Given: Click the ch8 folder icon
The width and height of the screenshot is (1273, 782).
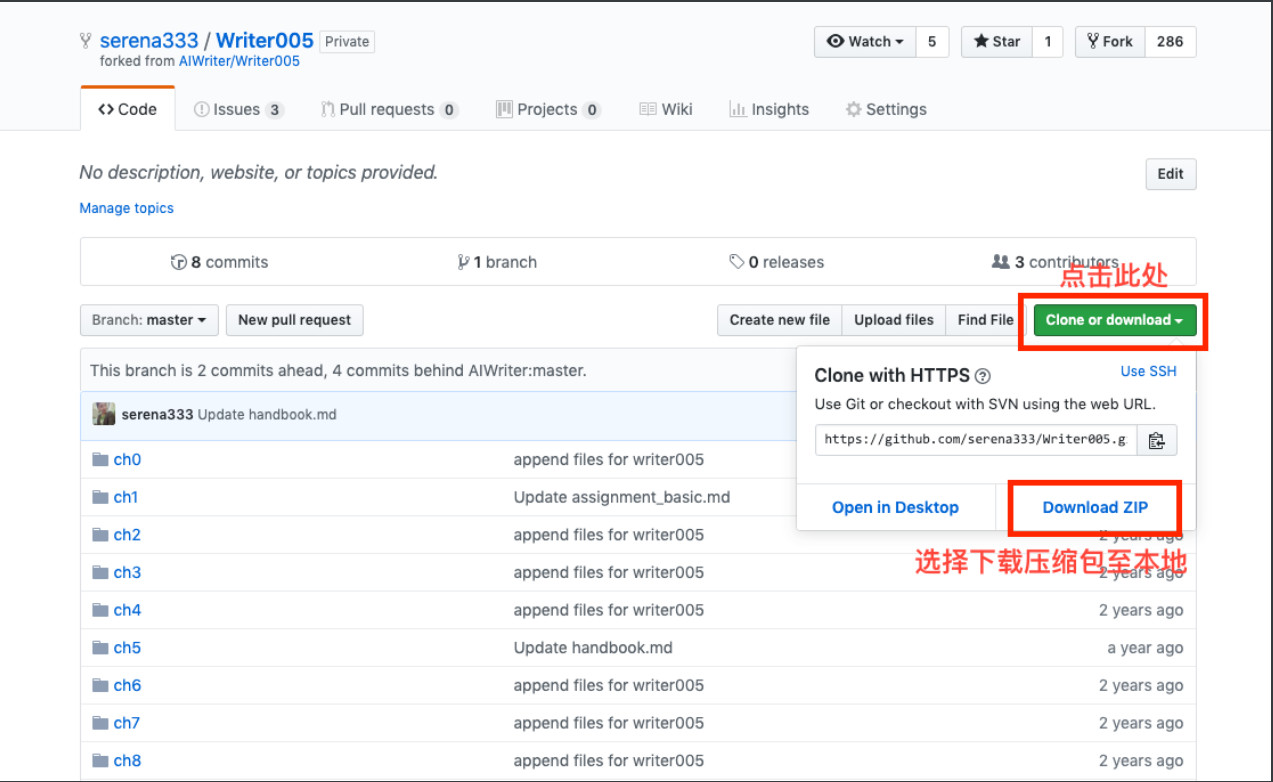Looking at the screenshot, I should pyautogui.click(x=100, y=760).
